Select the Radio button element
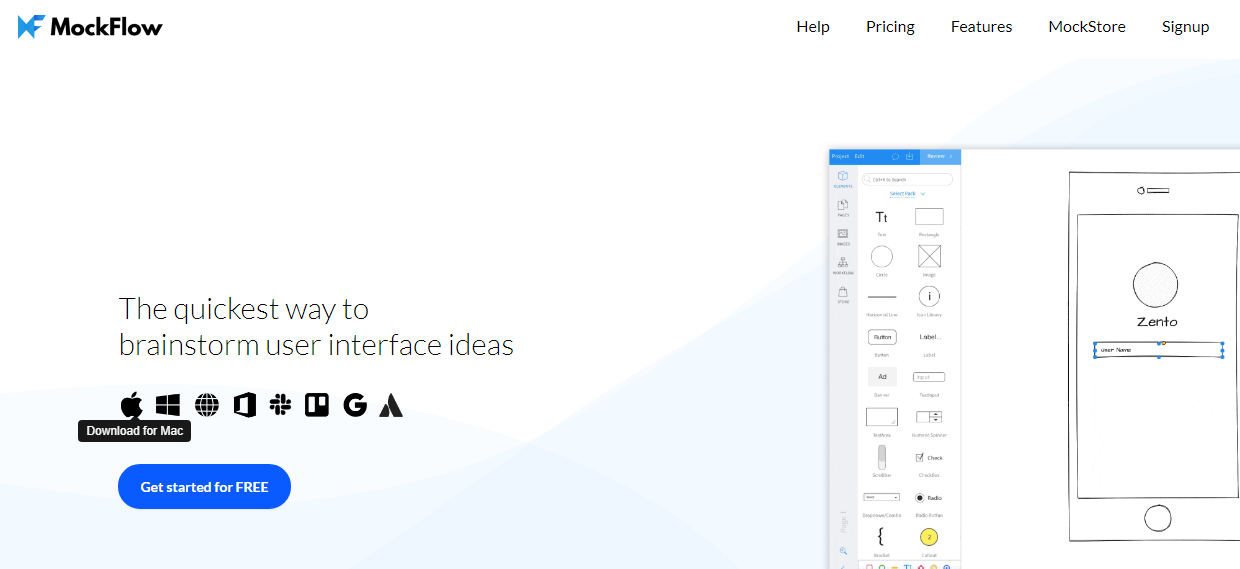1240x569 pixels. tap(920, 497)
